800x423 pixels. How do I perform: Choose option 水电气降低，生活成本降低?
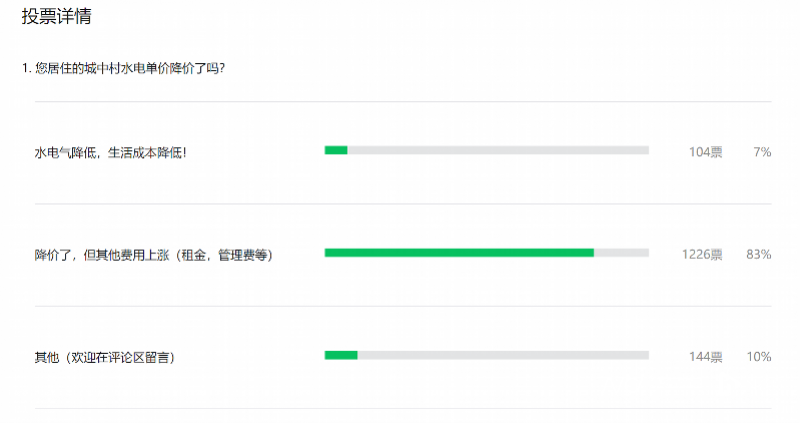pos(110,153)
